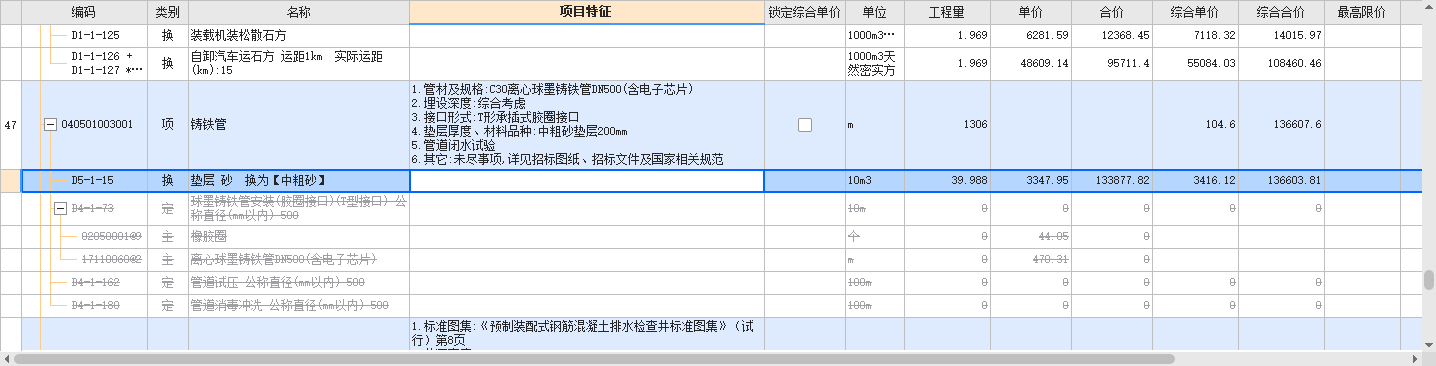Click the name cell 橡胶圈

(x=299, y=237)
